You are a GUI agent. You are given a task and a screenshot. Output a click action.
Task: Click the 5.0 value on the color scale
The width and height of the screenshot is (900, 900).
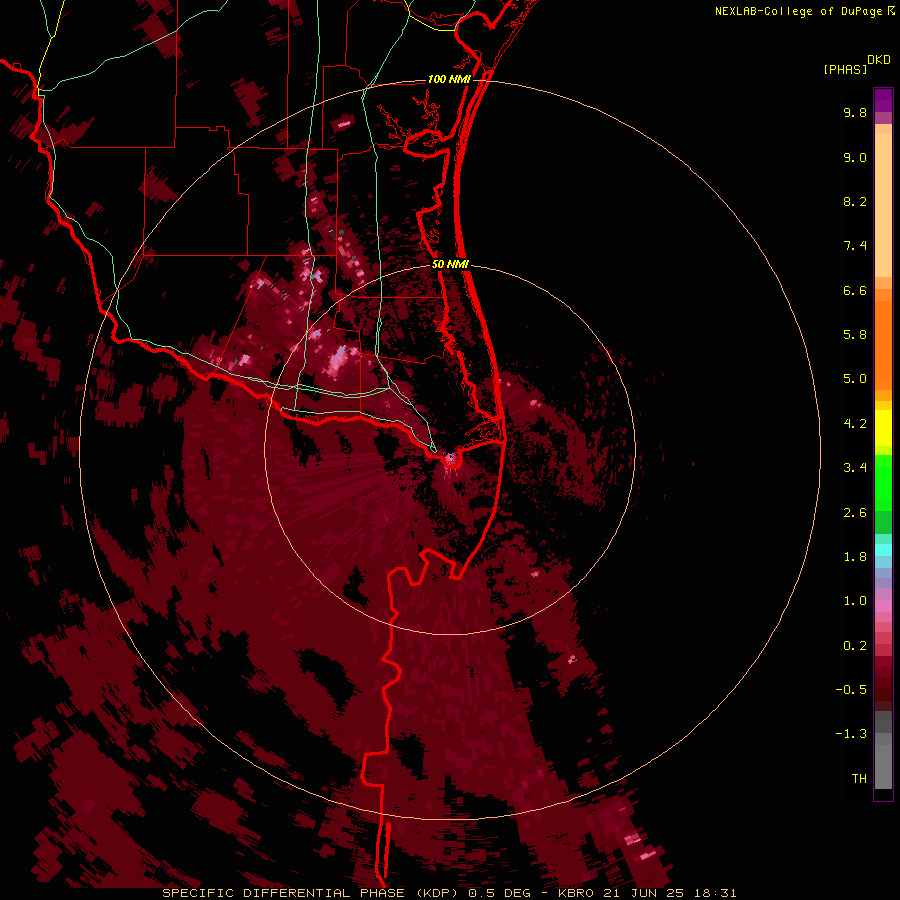(x=855, y=379)
